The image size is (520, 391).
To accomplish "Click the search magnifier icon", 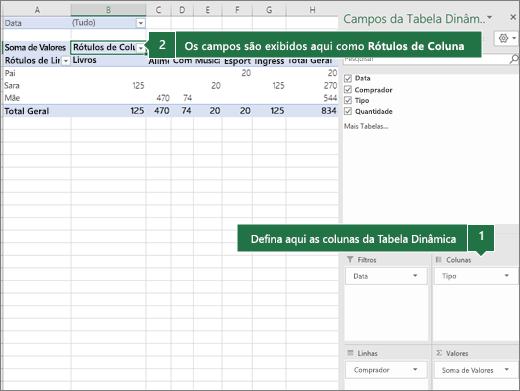I will click(514, 59).
